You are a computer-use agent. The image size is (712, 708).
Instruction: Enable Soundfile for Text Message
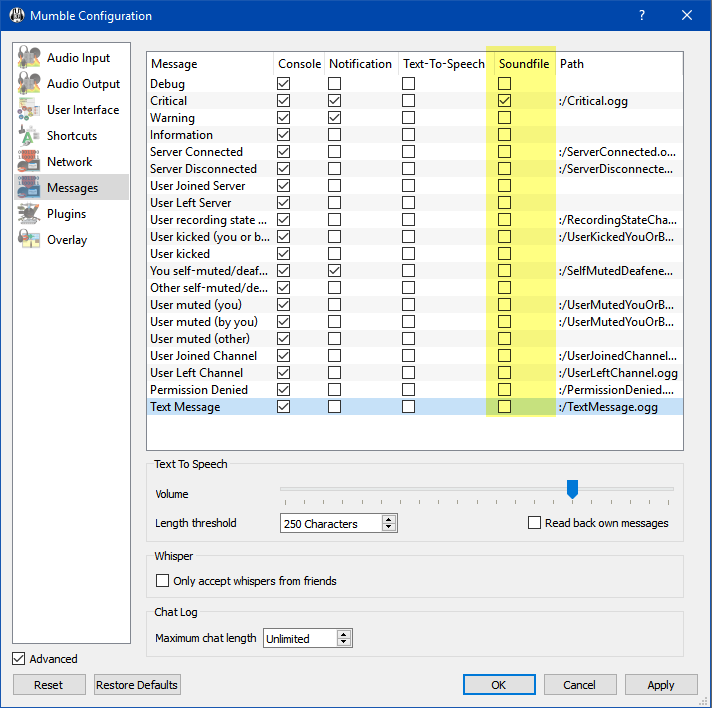coord(504,406)
